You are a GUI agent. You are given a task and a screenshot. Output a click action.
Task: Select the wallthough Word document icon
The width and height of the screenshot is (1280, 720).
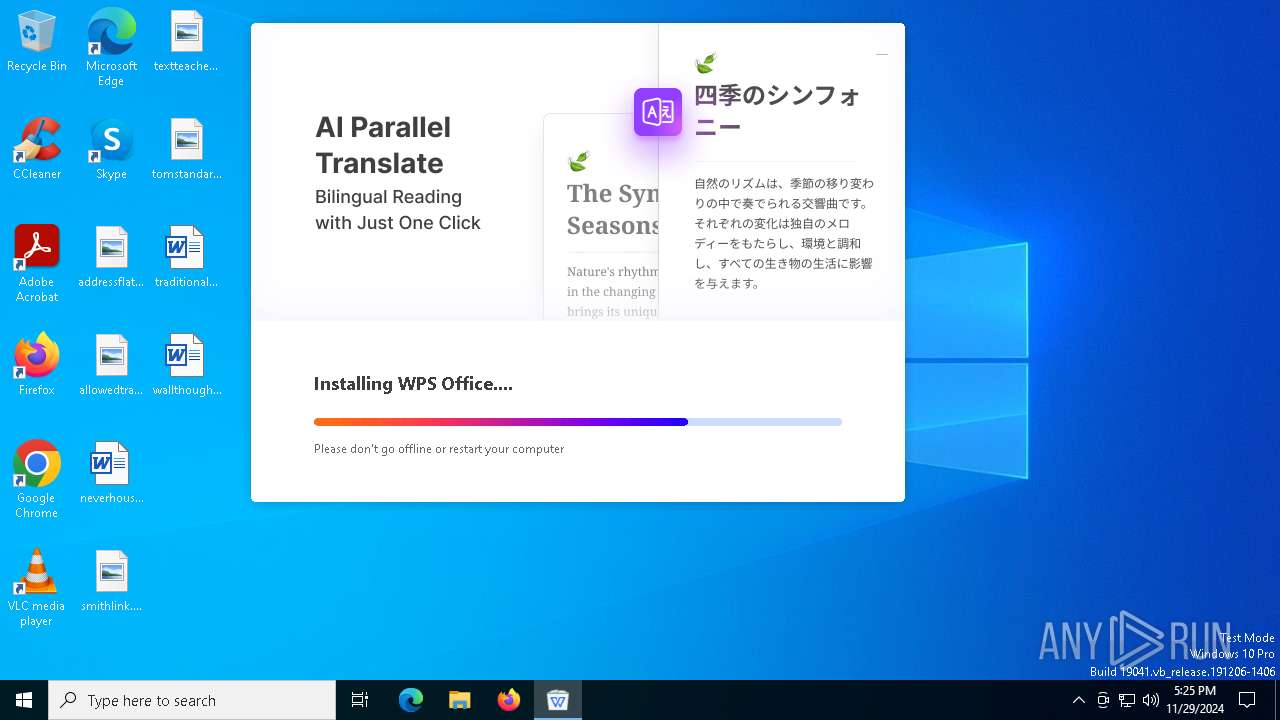tap(186, 365)
